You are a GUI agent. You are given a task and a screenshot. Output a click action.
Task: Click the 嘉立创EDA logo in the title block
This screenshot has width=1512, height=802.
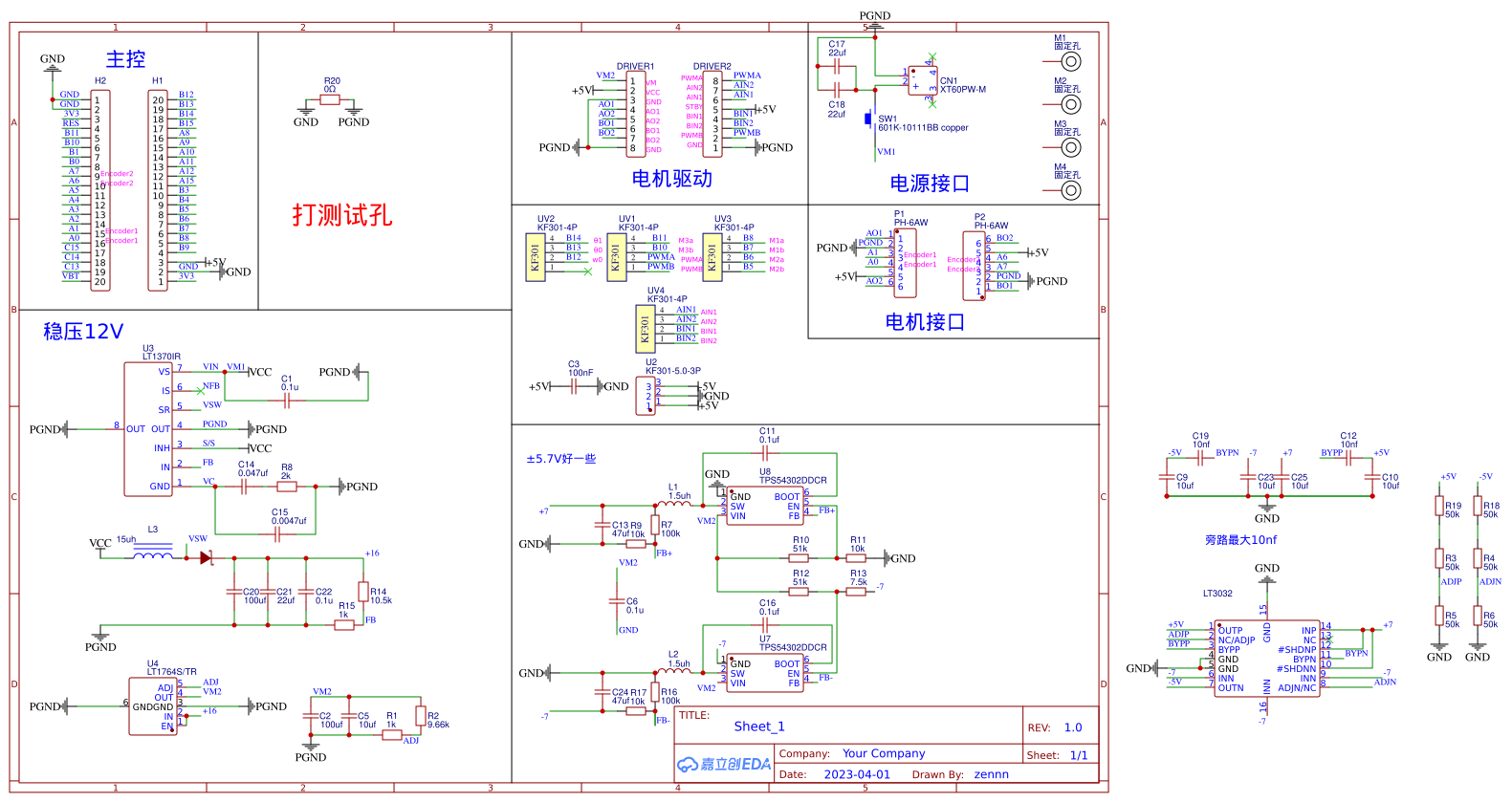coord(724,764)
